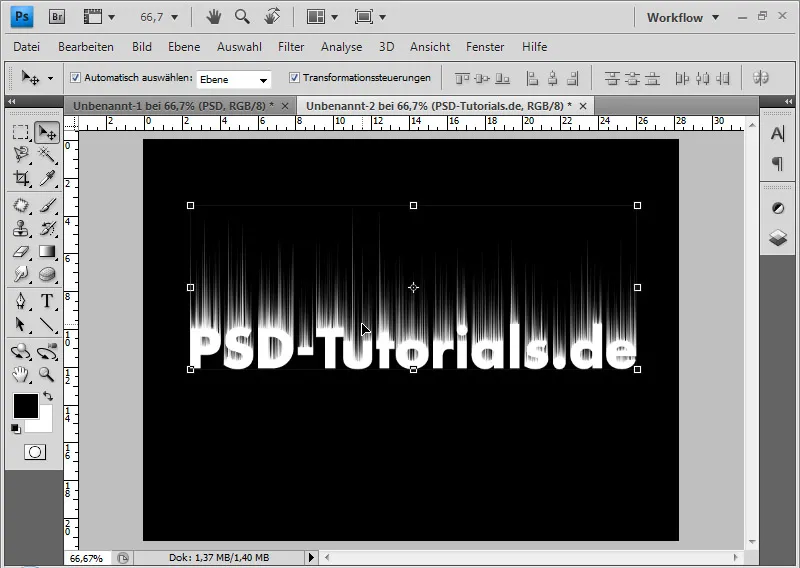This screenshot has height=568, width=800.
Task: Click the Rotate View tool in top bar
Action: click(x=272, y=17)
